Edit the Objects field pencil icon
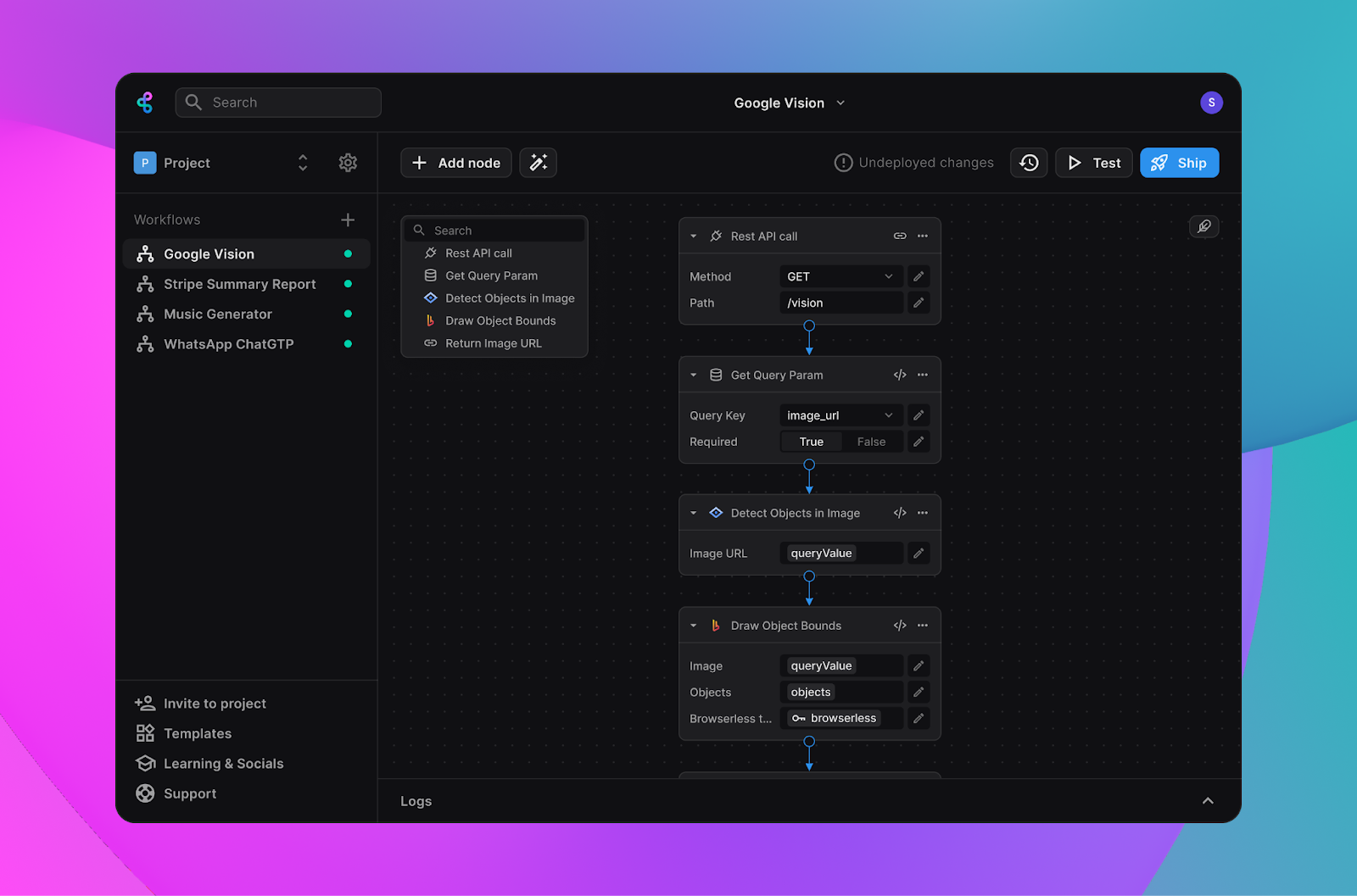Image resolution: width=1357 pixels, height=896 pixels. 919,693
